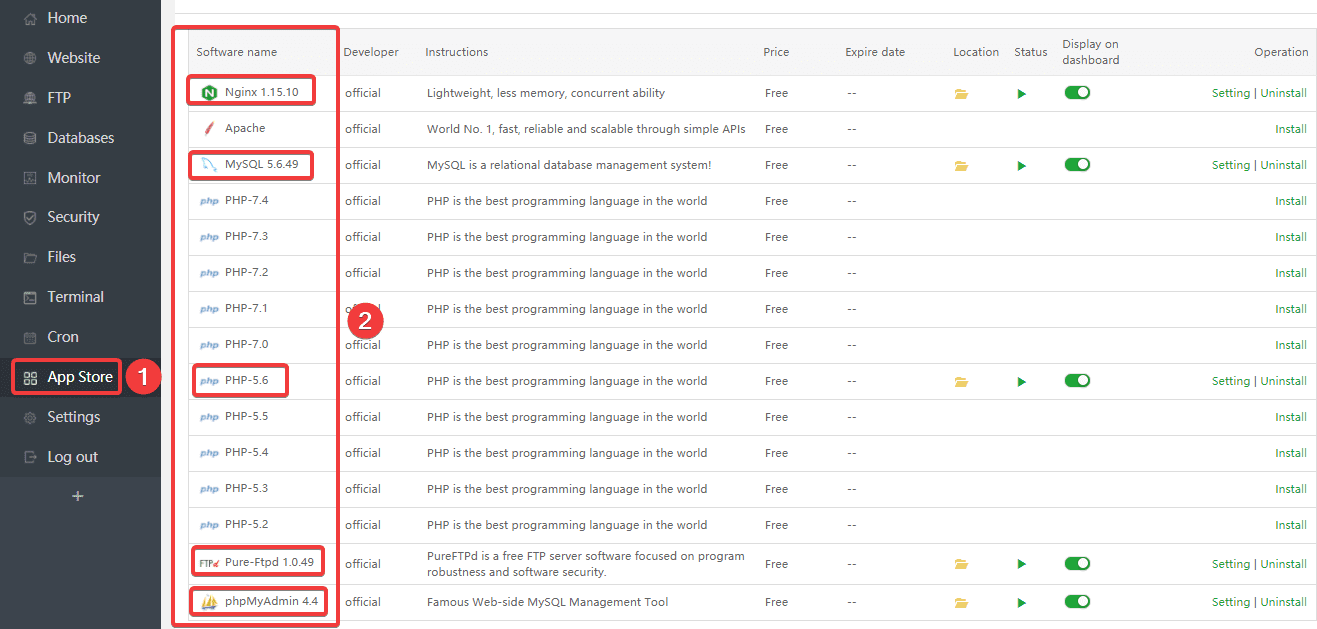Toggle PHP-5.6 dashboard display switch
The width and height of the screenshot is (1317, 629).
pos(1077,381)
